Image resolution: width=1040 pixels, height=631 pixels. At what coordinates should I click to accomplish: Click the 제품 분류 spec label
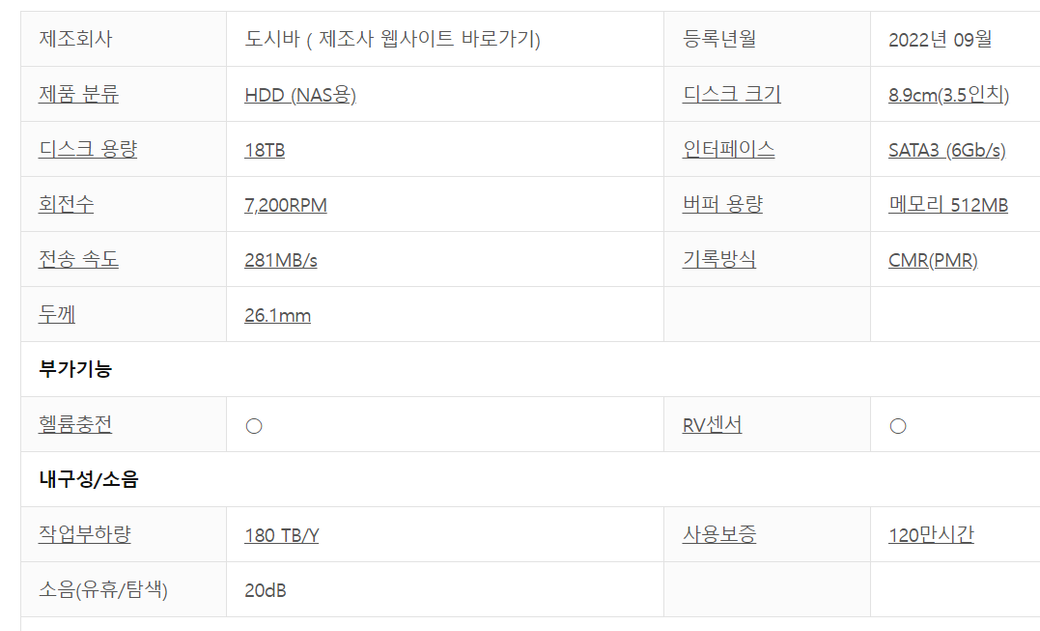click(79, 95)
